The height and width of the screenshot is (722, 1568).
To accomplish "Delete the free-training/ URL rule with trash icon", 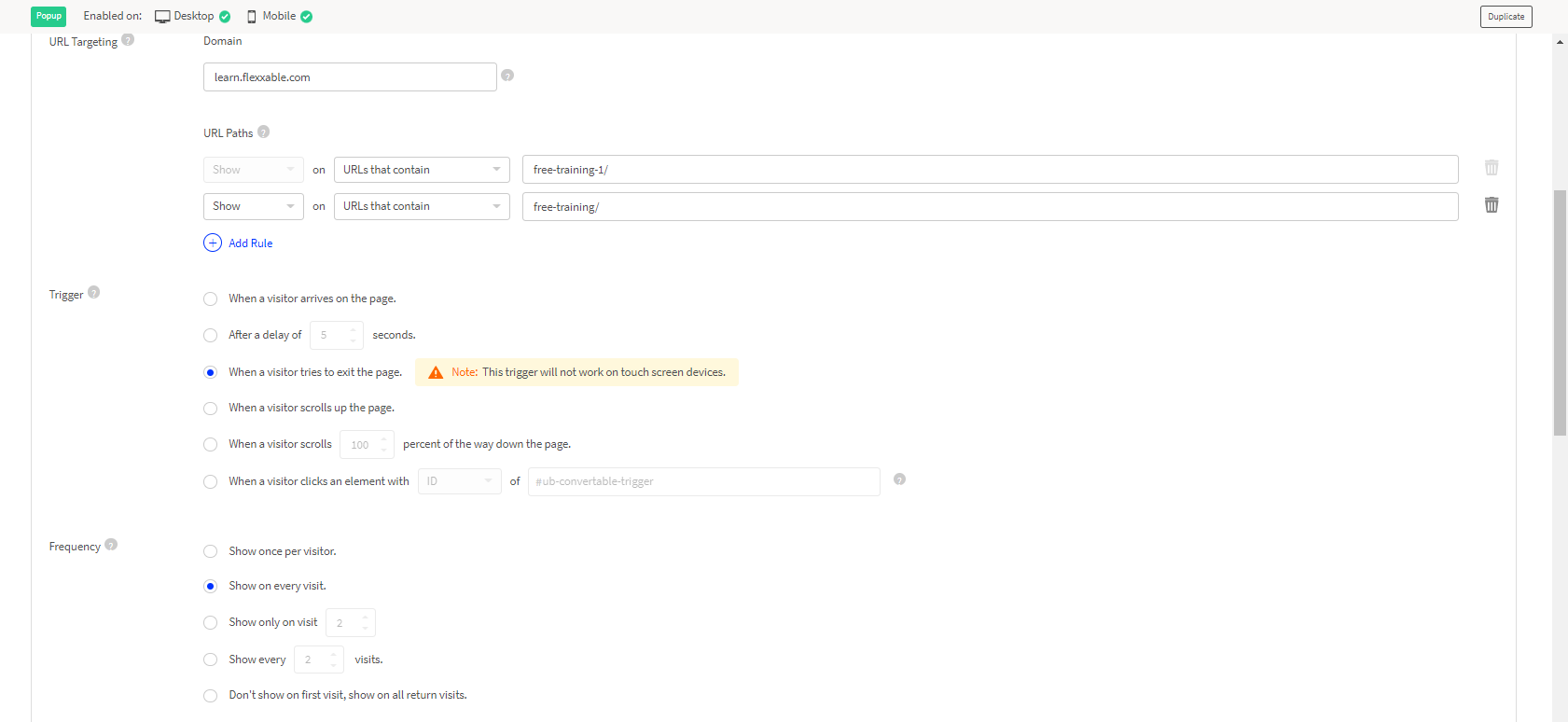I will (1492, 205).
